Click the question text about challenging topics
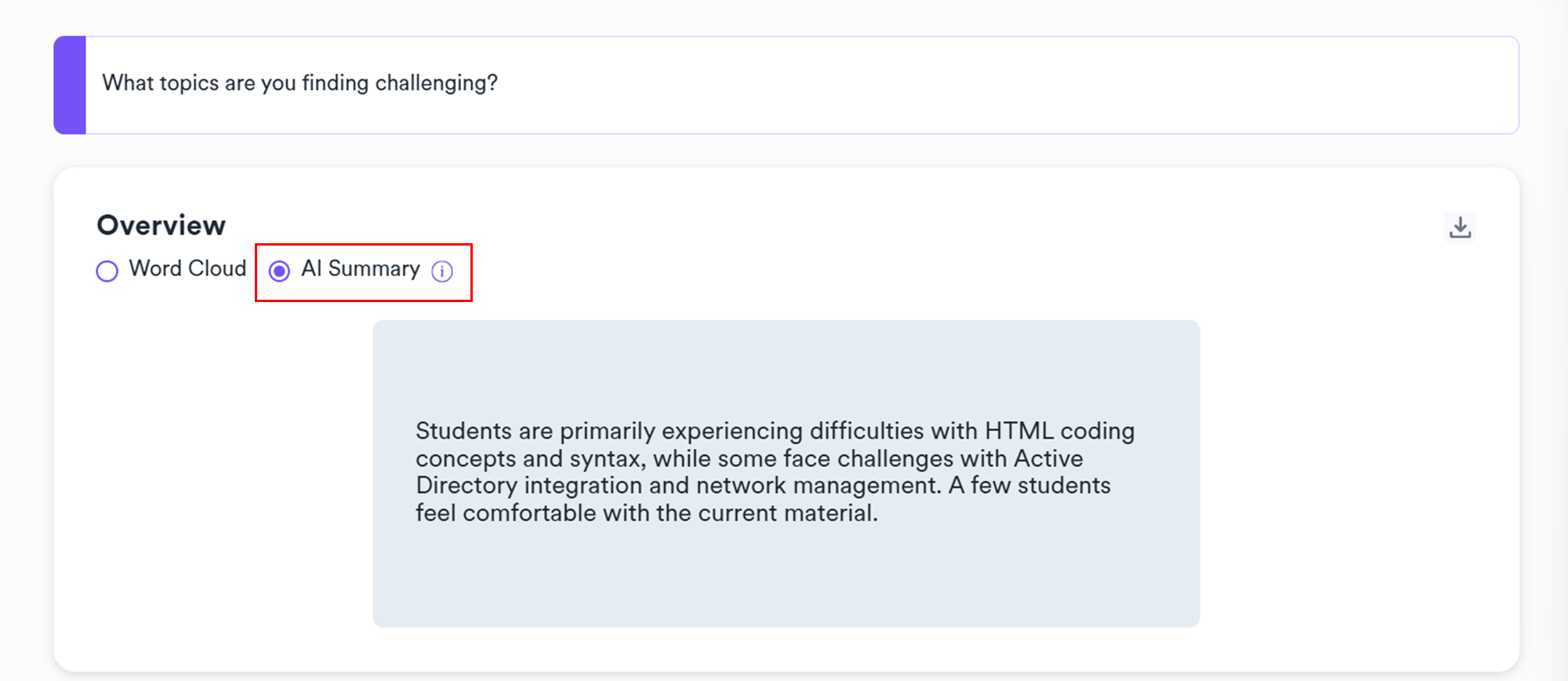Image resolution: width=1568 pixels, height=681 pixels. [x=299, y=83]
